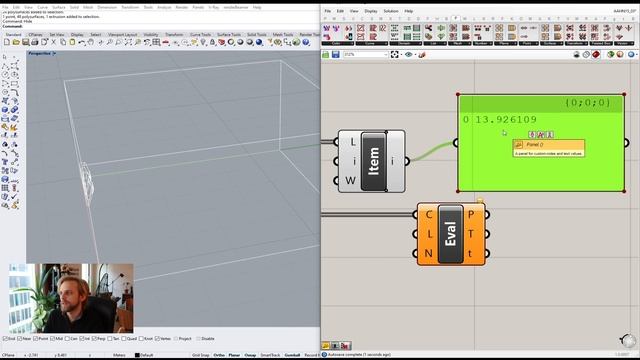Viewport: 640px width, 360px height.
Task: Open the preview eye dropdown arrow in Grasshopper
Action: tap(415, 54)
